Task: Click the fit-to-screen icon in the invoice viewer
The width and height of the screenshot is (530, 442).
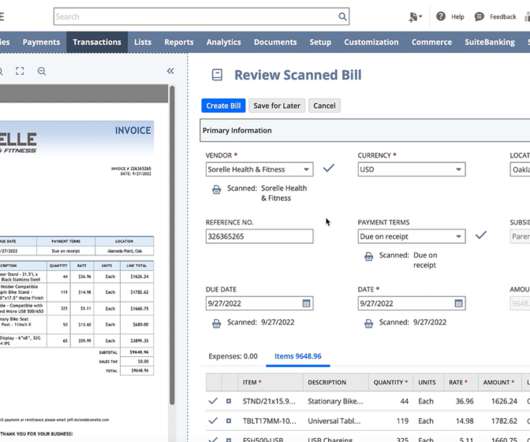Action: coord(20,71)
